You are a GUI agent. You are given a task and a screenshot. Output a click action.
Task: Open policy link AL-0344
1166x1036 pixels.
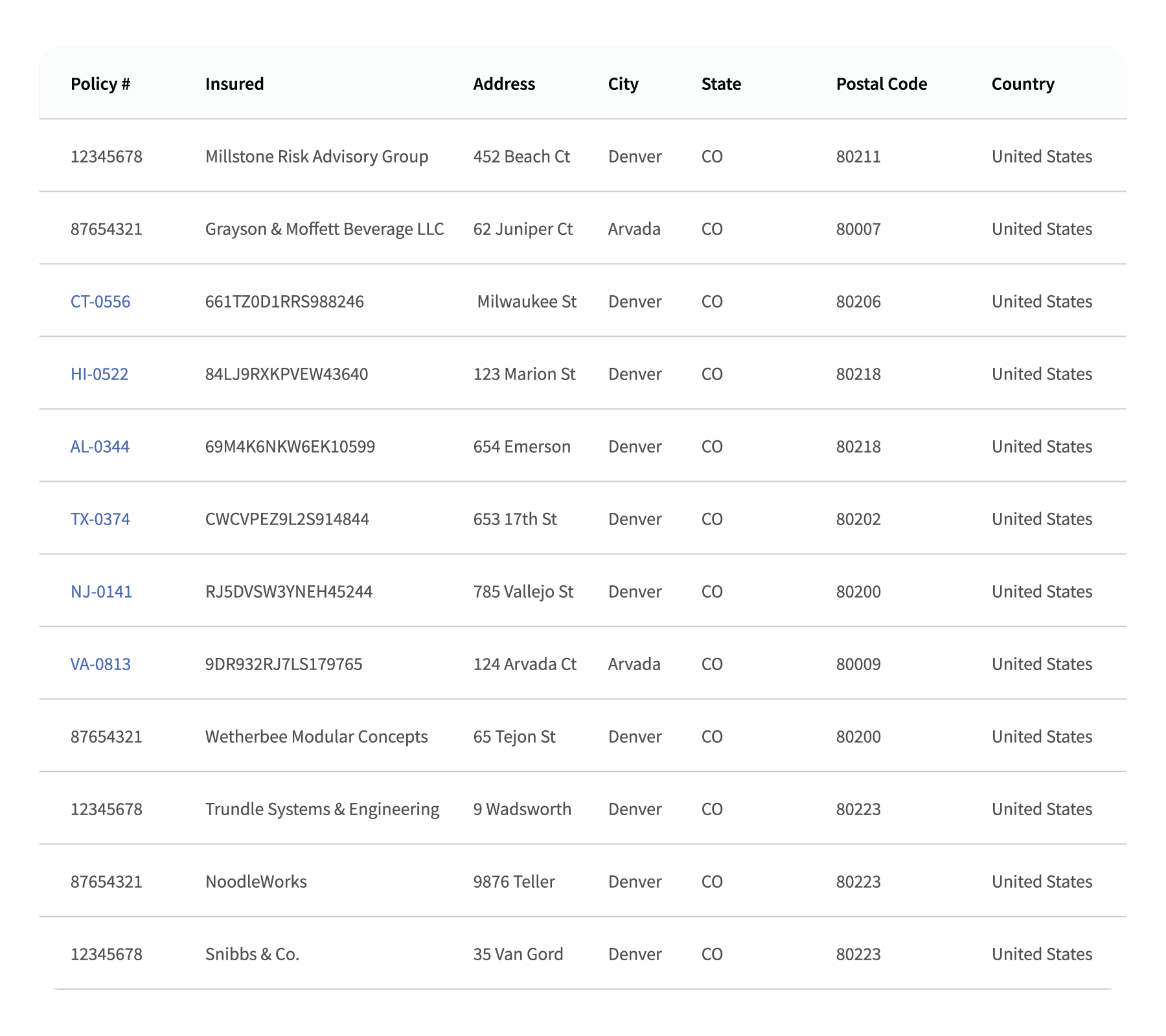(x=100, y=446)
